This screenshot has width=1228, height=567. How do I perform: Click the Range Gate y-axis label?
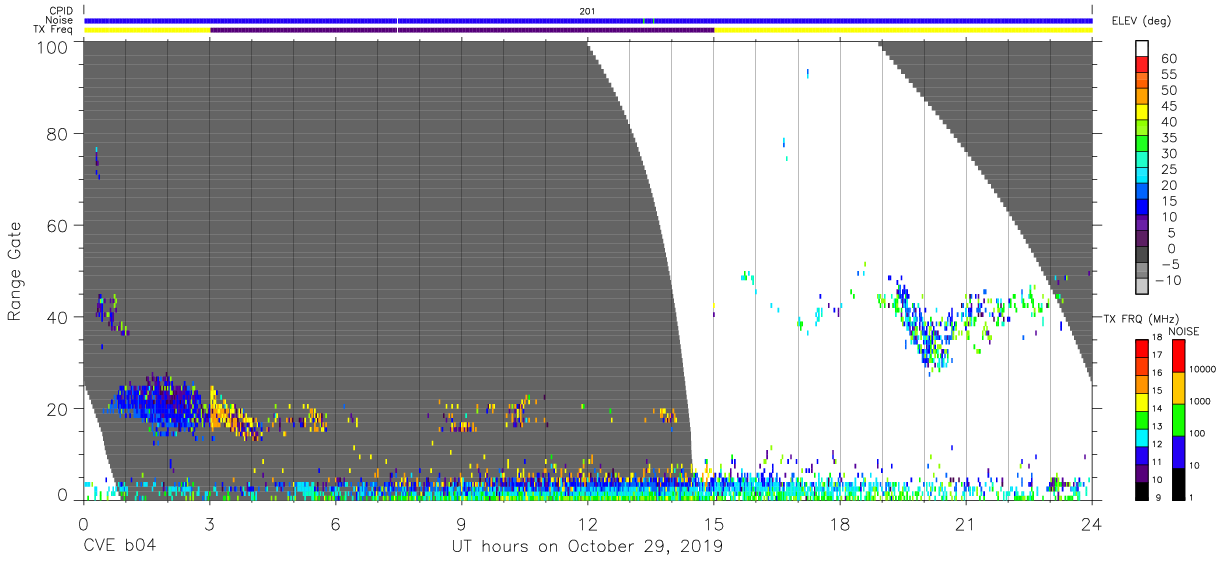15,272
